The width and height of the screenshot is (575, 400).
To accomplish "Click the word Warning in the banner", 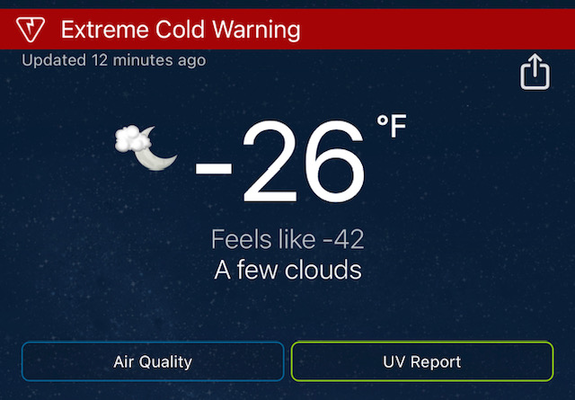I will [256, 29].
